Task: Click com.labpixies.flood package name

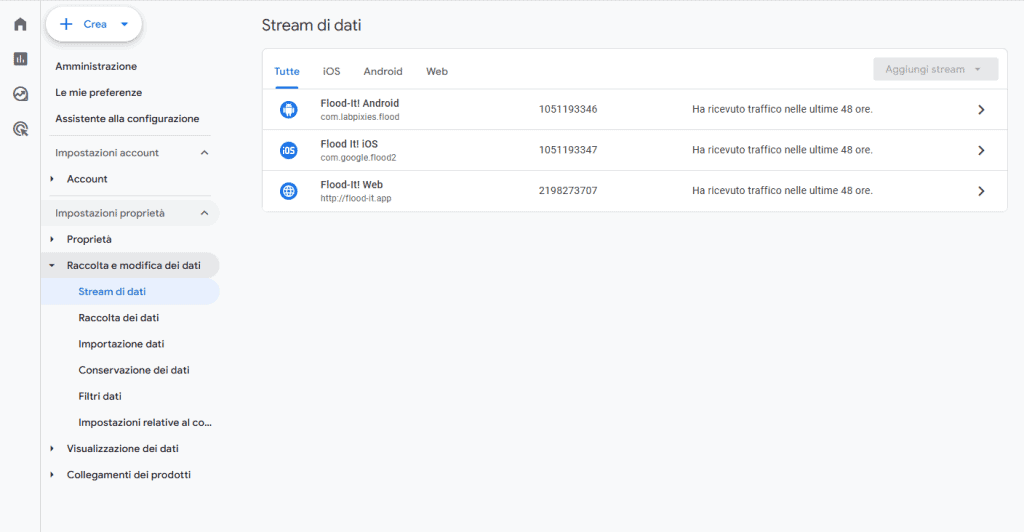Action: pos(360,117)
